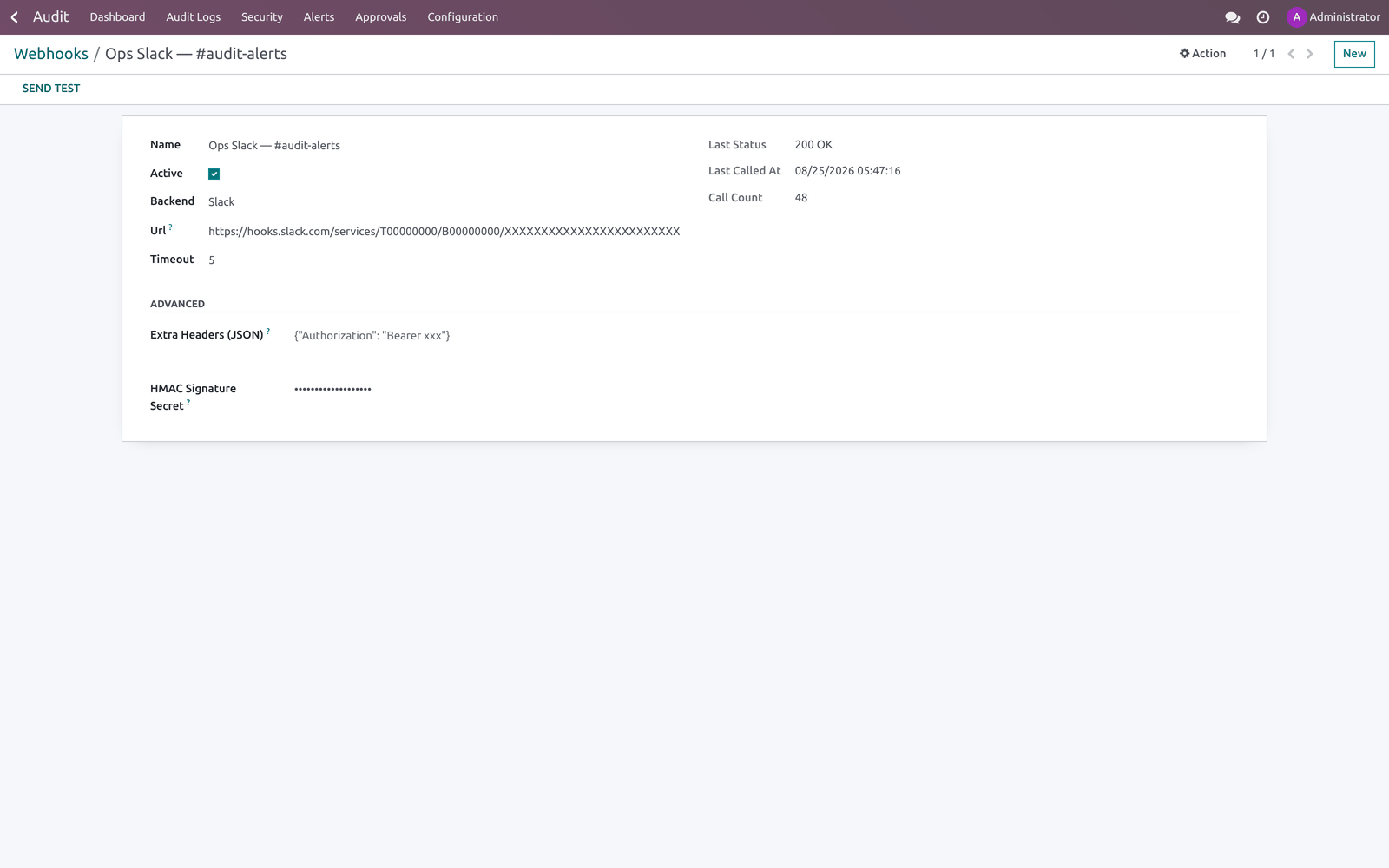Edit the Name field value

pos(444,145)
